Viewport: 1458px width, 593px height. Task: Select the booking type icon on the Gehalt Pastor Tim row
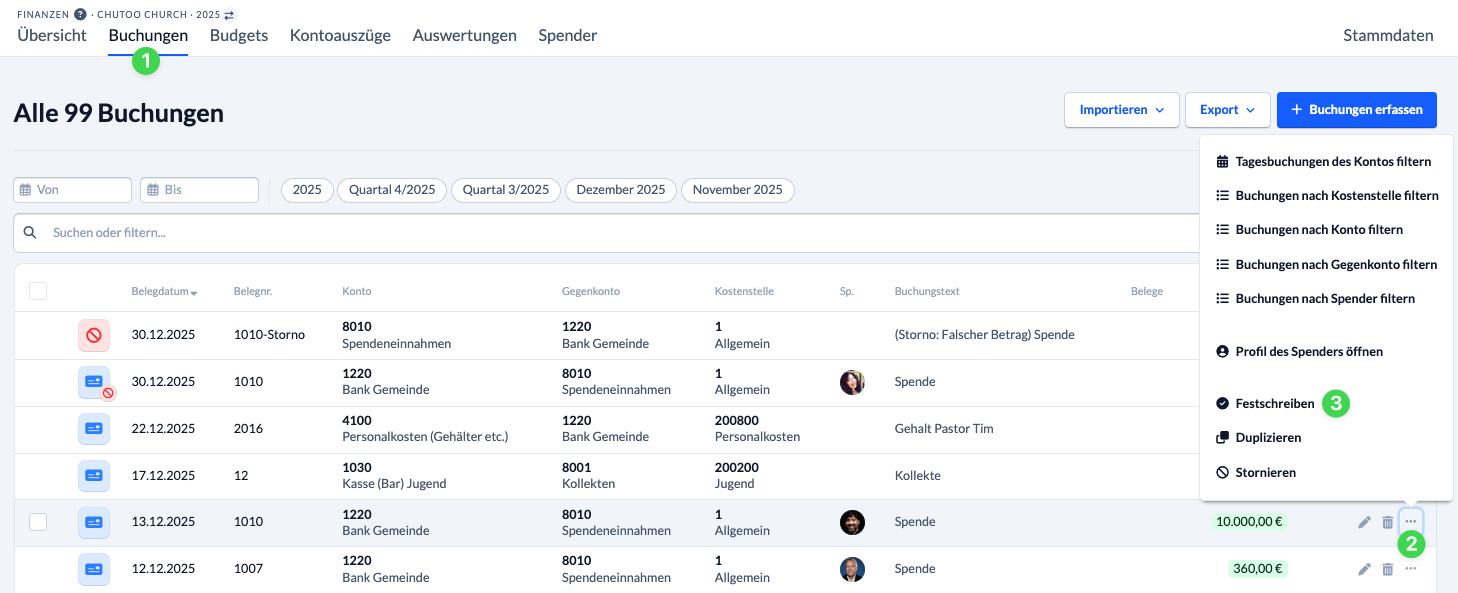[94, 429]
